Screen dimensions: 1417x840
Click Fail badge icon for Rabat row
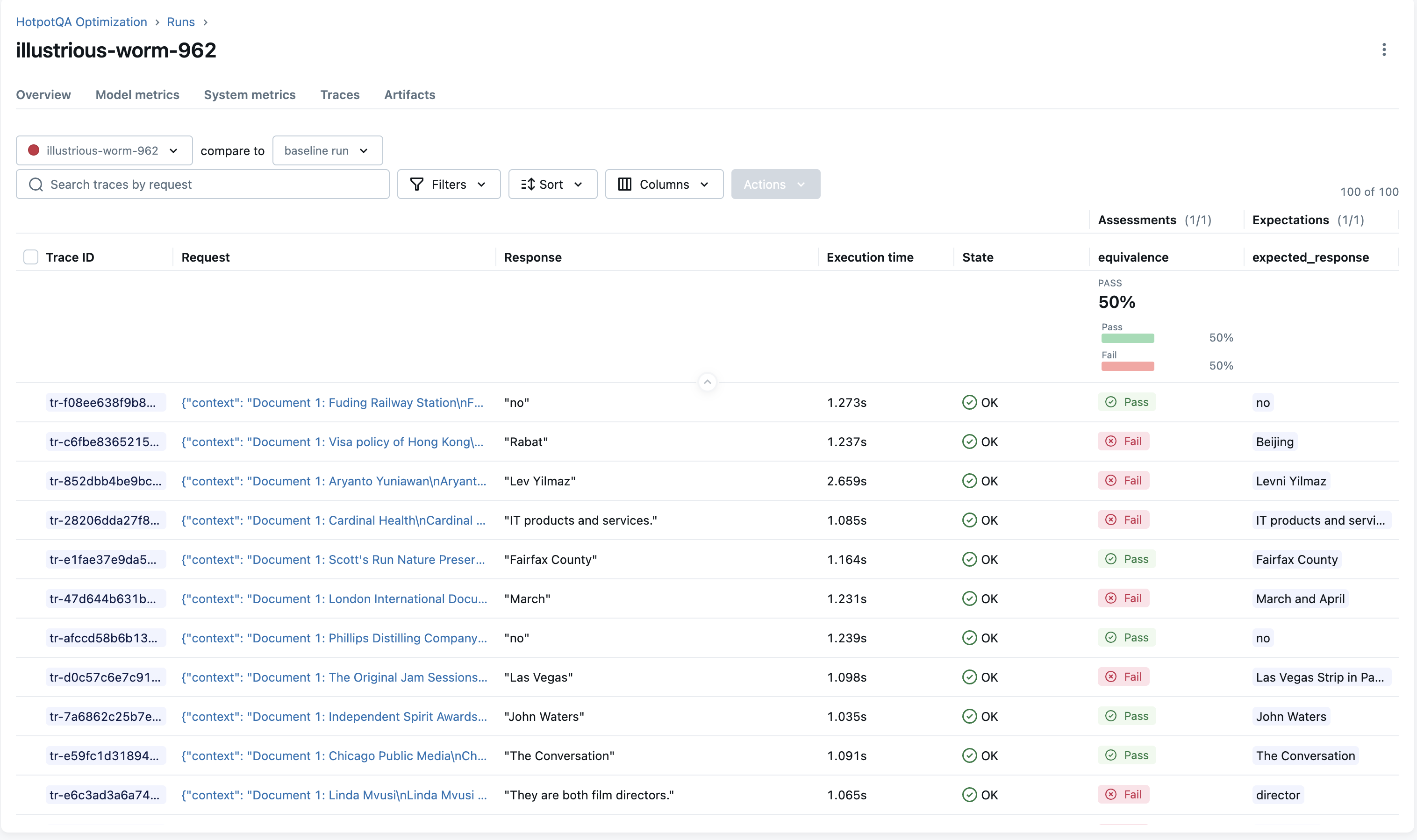pyautogui.click(x=1111, y=441)
